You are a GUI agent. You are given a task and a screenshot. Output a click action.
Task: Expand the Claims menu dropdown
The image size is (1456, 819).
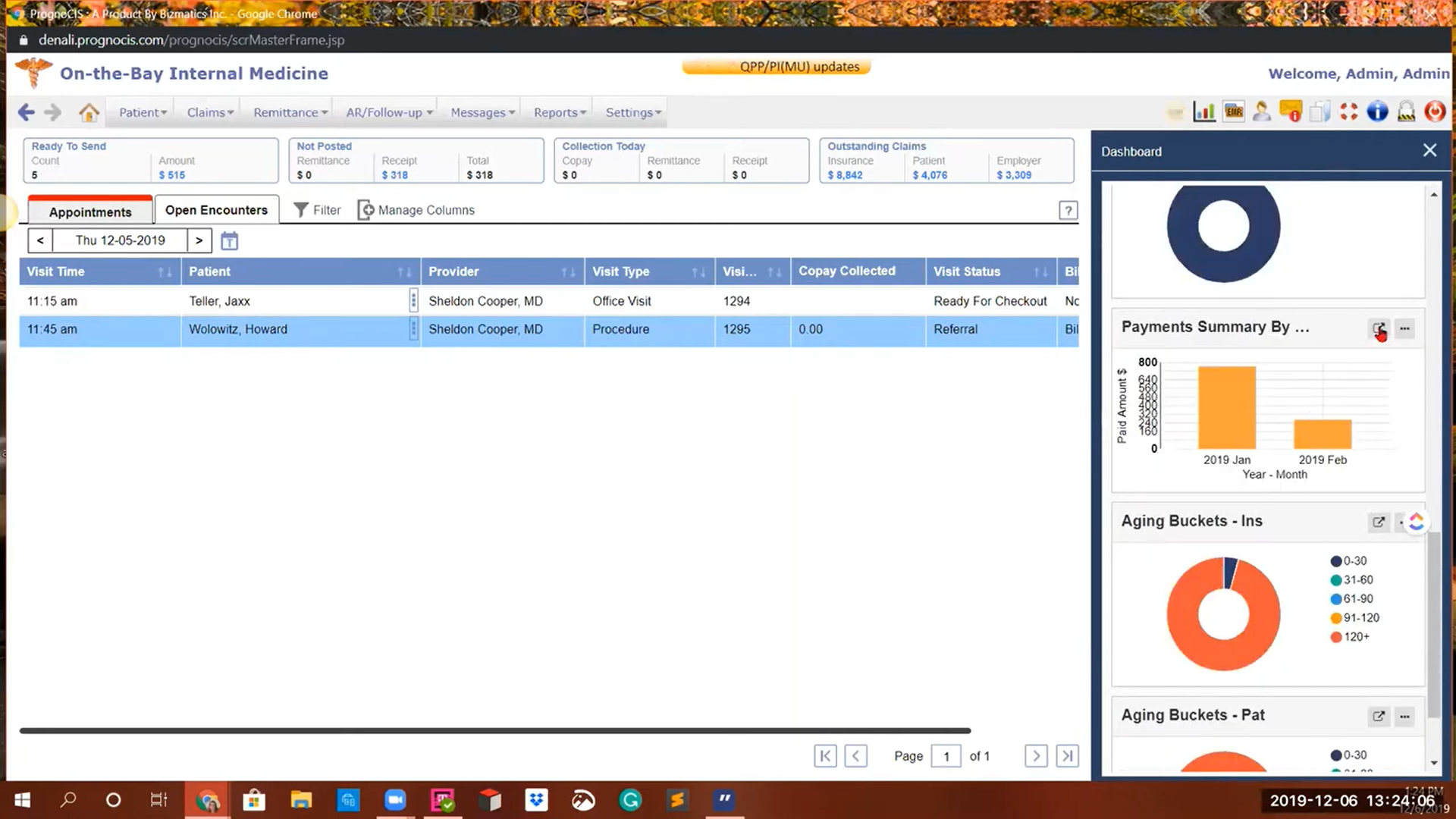[210, 112]
